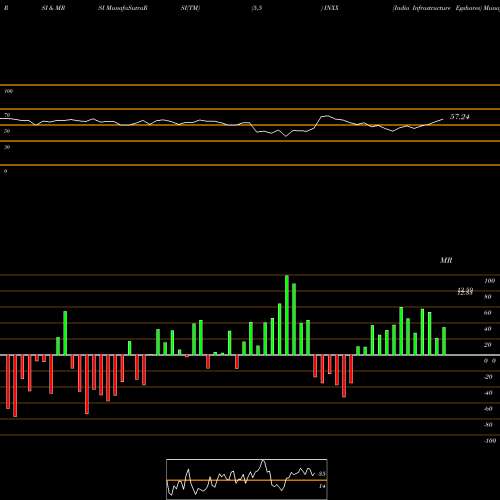Click the last green bar at right end of the histogram
Image resolution: width=500 pixels, height=500 pixels.
444,341
